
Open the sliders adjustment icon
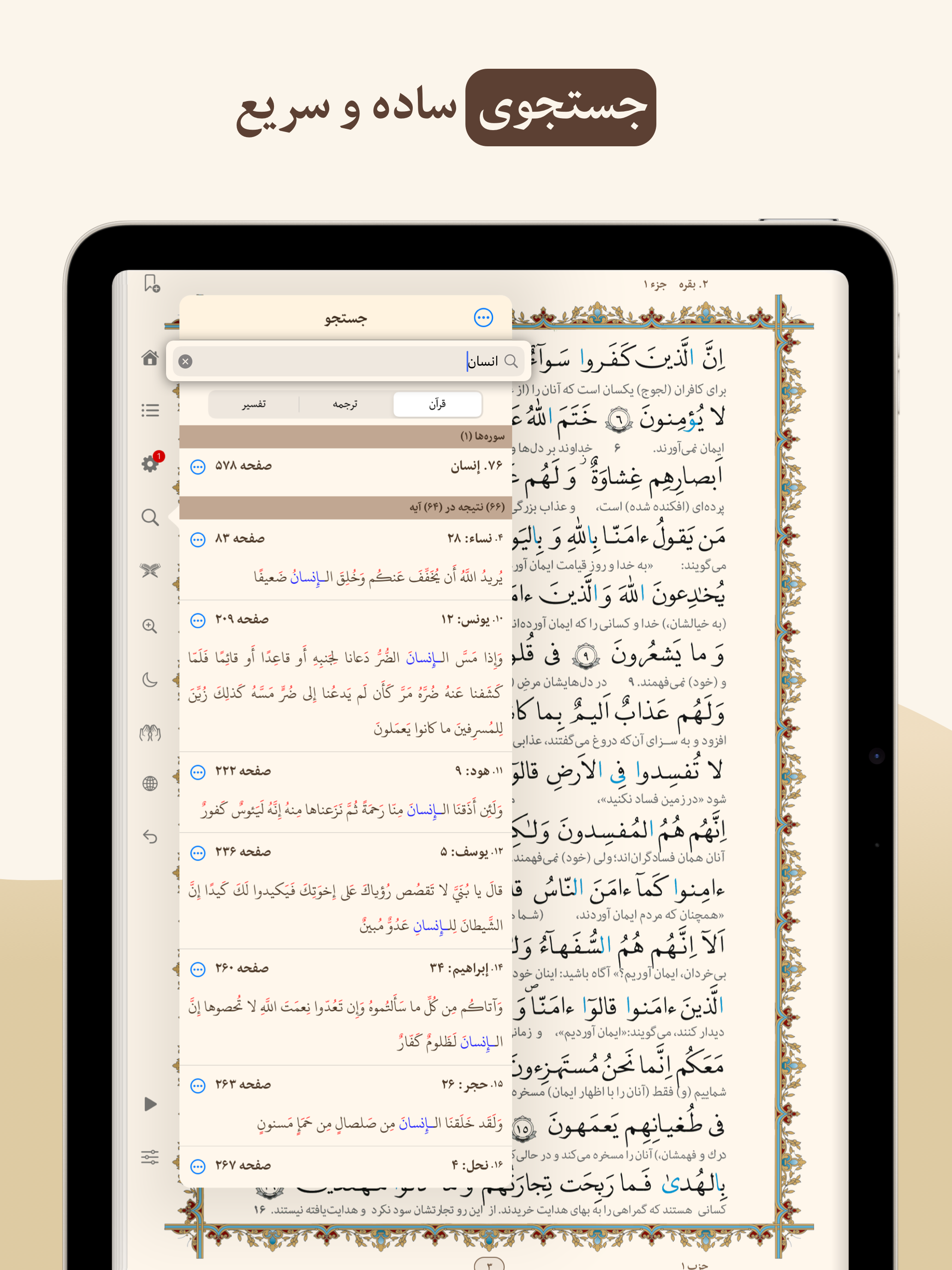point(150,1156)
